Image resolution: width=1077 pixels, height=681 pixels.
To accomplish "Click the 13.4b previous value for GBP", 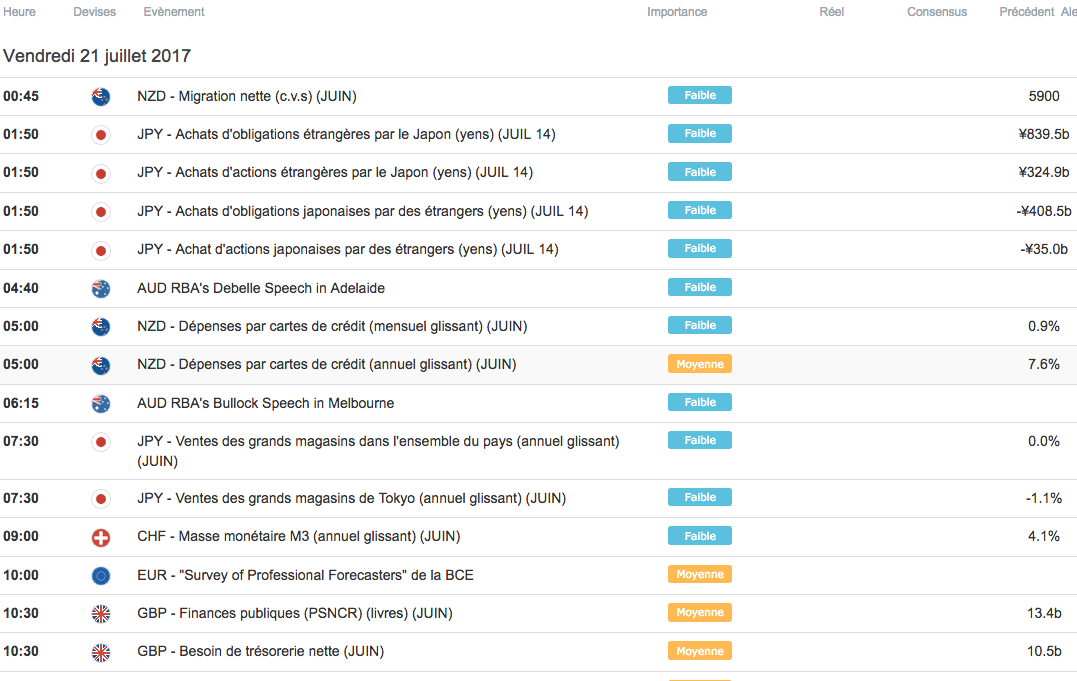I will point(1044,613).
